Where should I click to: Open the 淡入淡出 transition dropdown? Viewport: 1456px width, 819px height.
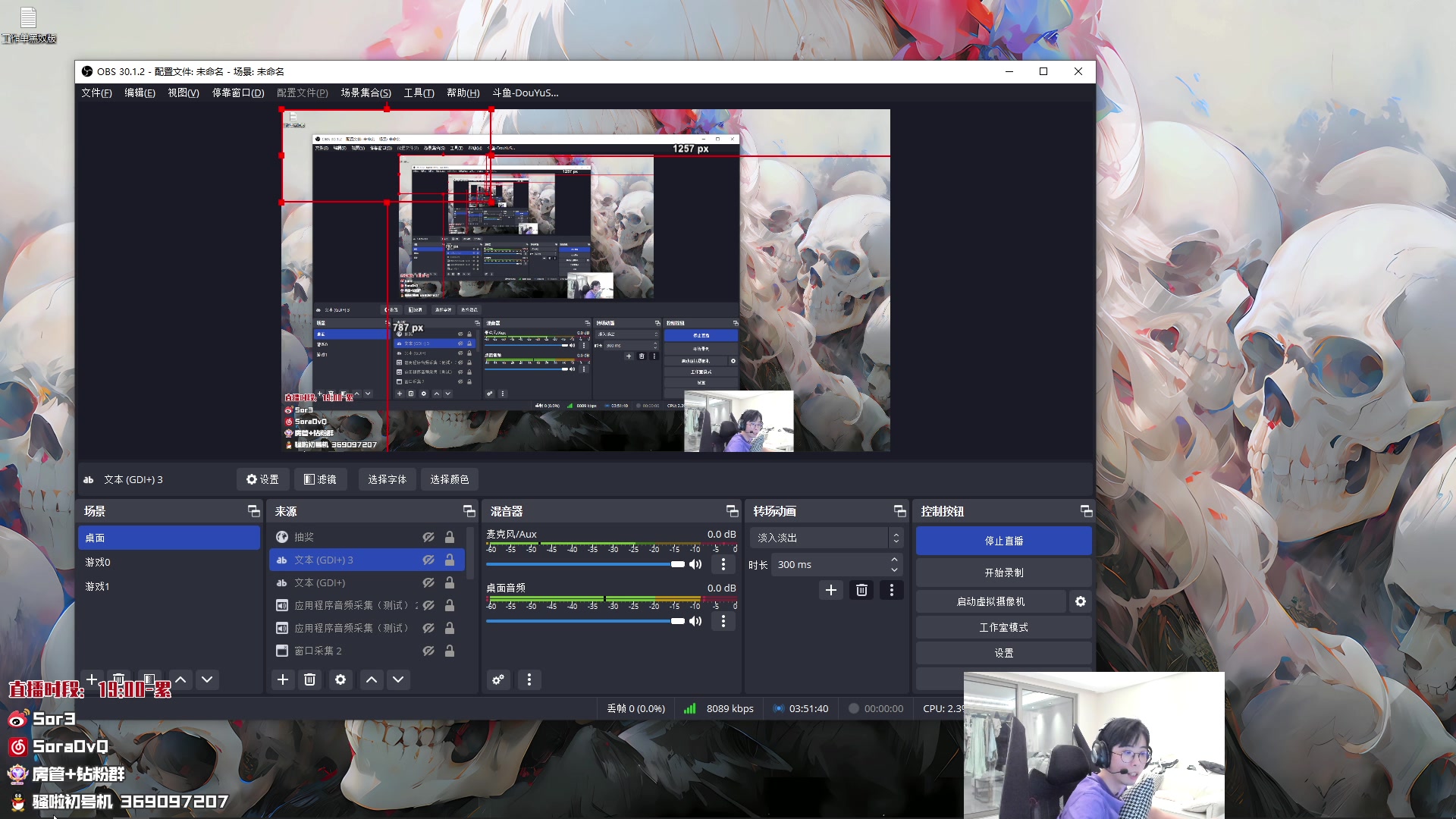pyautogui.click(x=827, y=538)
